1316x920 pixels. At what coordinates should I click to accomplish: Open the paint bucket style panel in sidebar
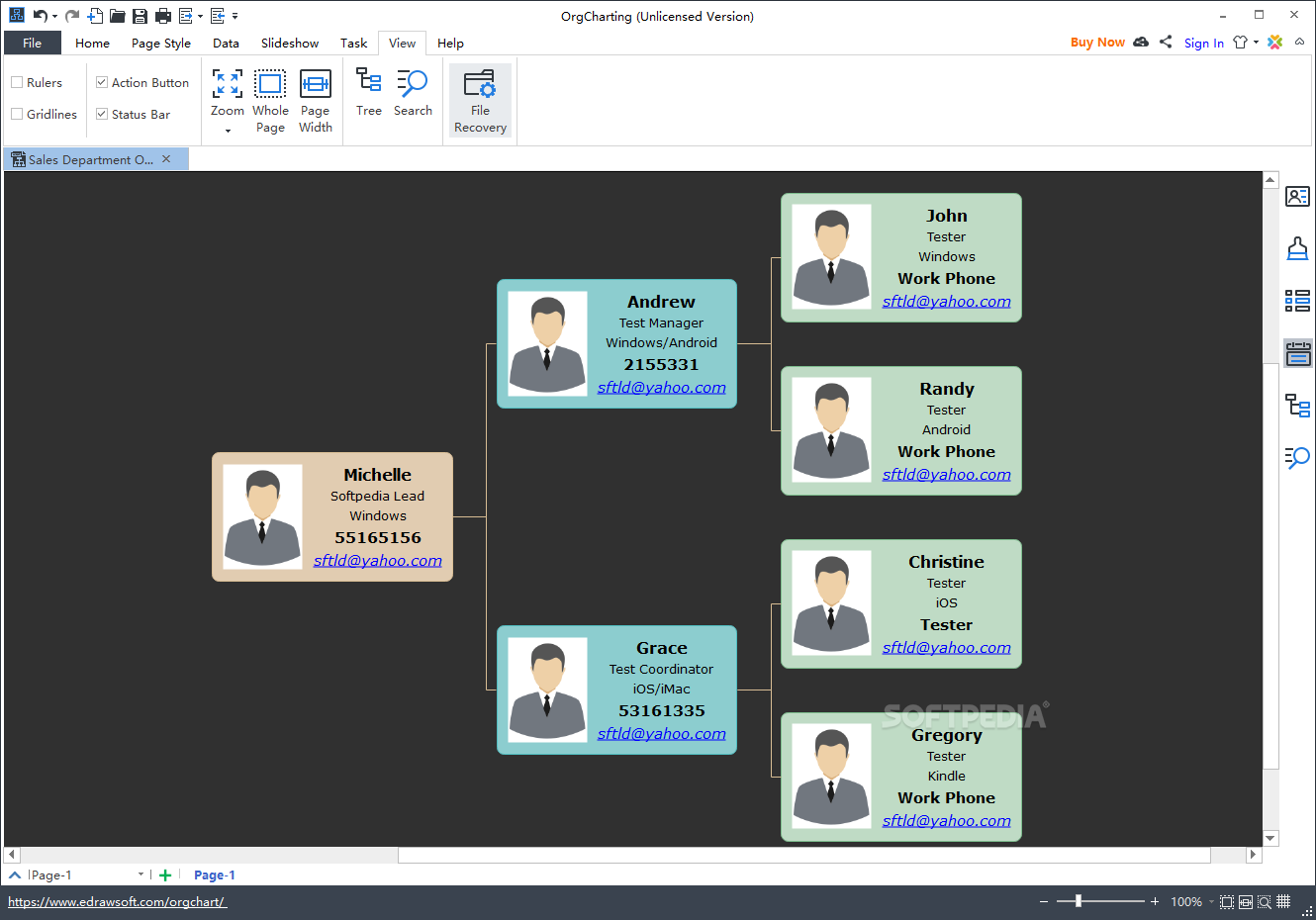[1297, 248]
